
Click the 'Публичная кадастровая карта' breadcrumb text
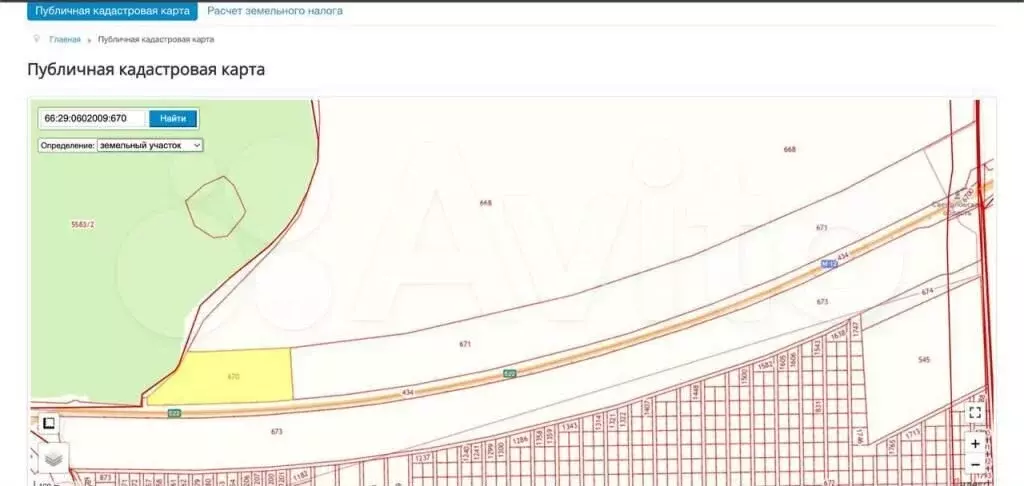click(x=156, y=39)
